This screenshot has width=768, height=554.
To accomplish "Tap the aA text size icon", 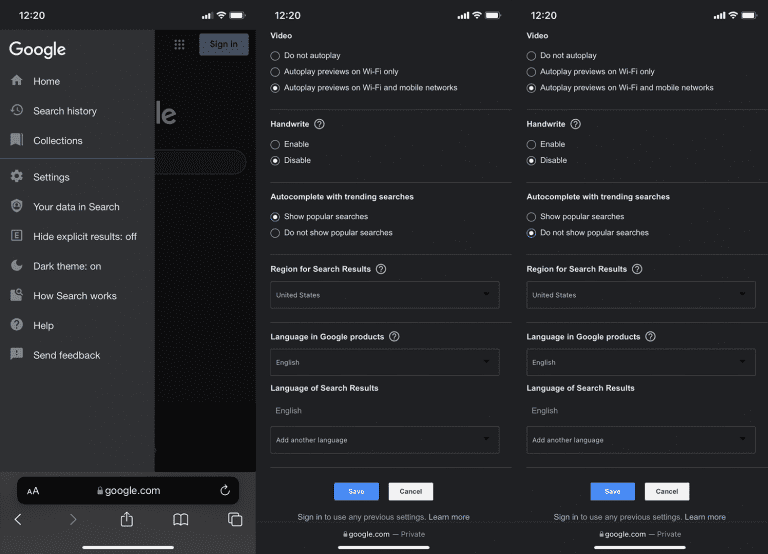I will (x=33, y=491).
